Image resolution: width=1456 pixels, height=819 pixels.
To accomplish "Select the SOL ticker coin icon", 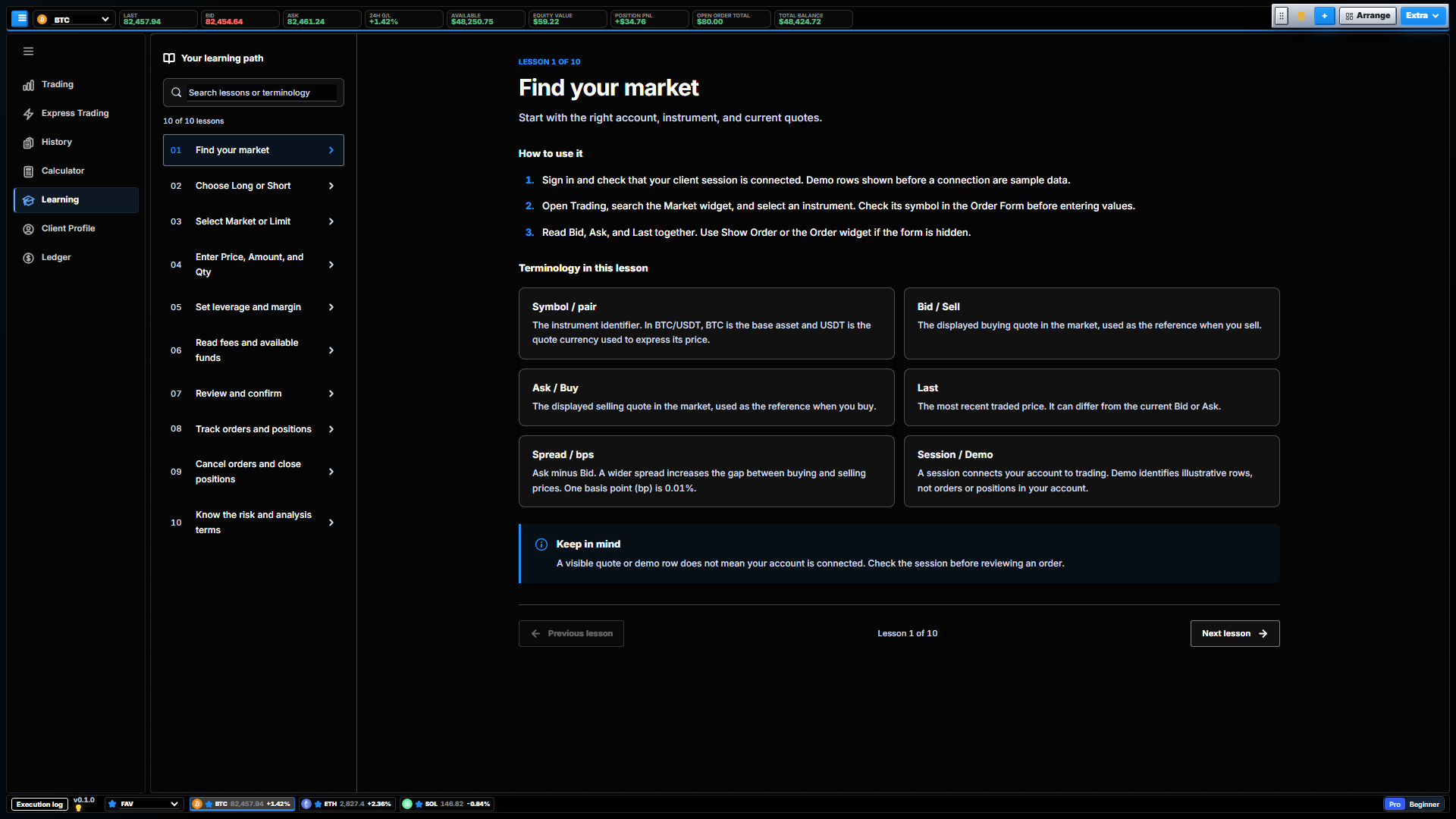I will pyautogui.click(x=407, y=804).
